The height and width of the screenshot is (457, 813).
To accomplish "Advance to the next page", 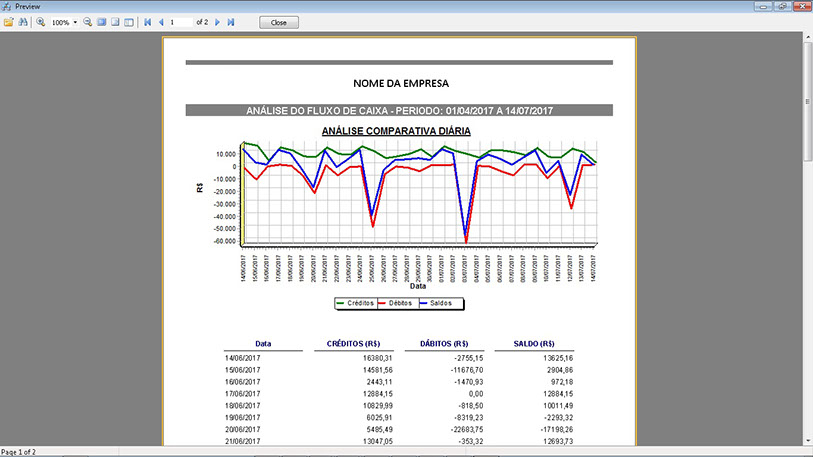I will click(x=218, y=21).
